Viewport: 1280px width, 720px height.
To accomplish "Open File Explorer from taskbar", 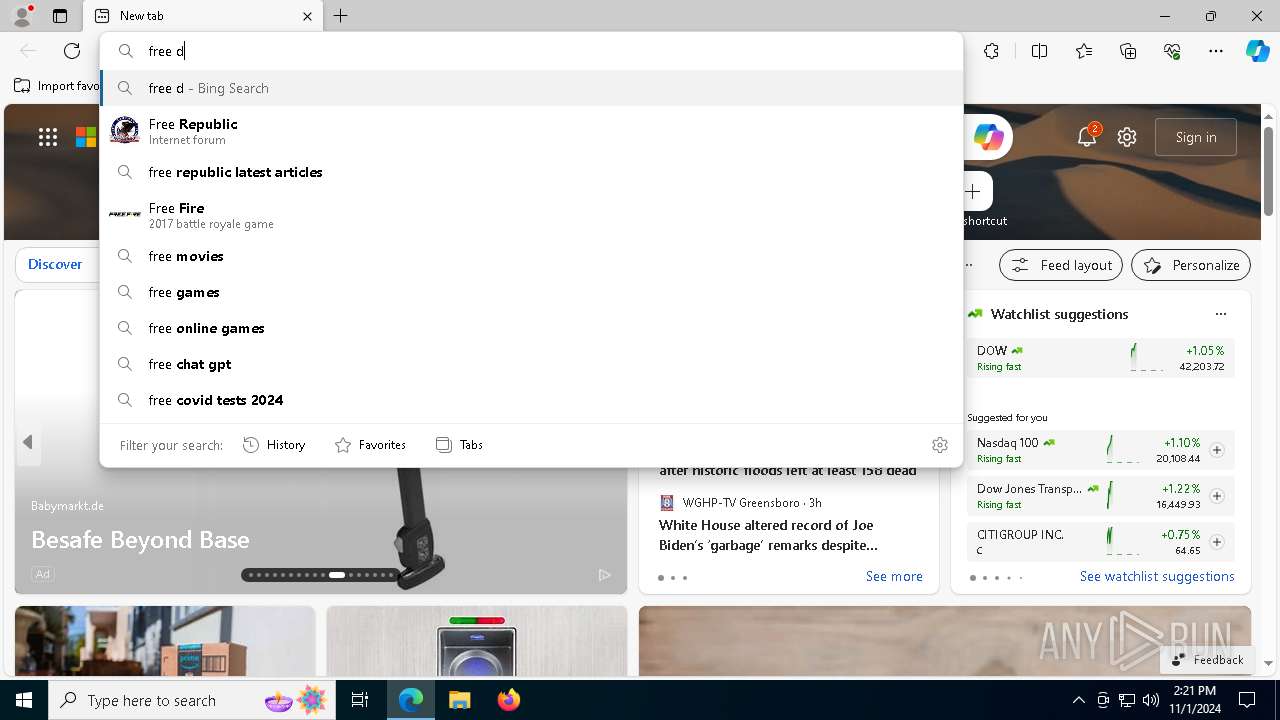I will [x=459, y=700].
